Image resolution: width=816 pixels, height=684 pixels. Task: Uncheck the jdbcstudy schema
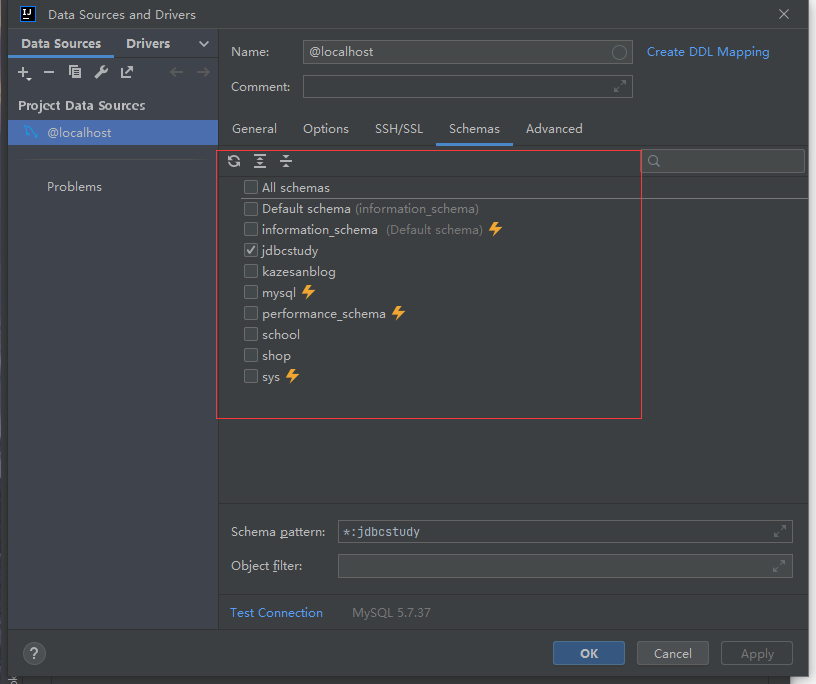tap(251, 250)
